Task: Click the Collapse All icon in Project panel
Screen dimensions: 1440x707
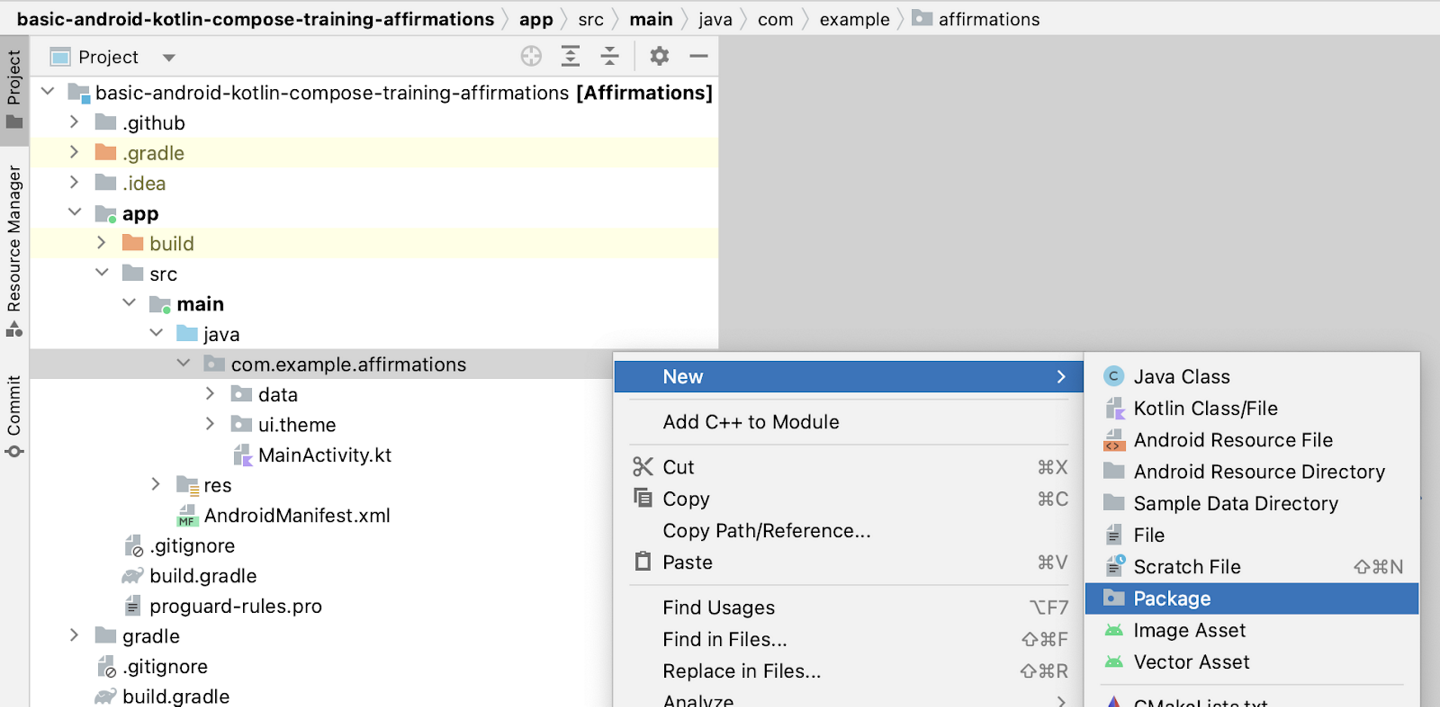Action: tap(609, 57)
